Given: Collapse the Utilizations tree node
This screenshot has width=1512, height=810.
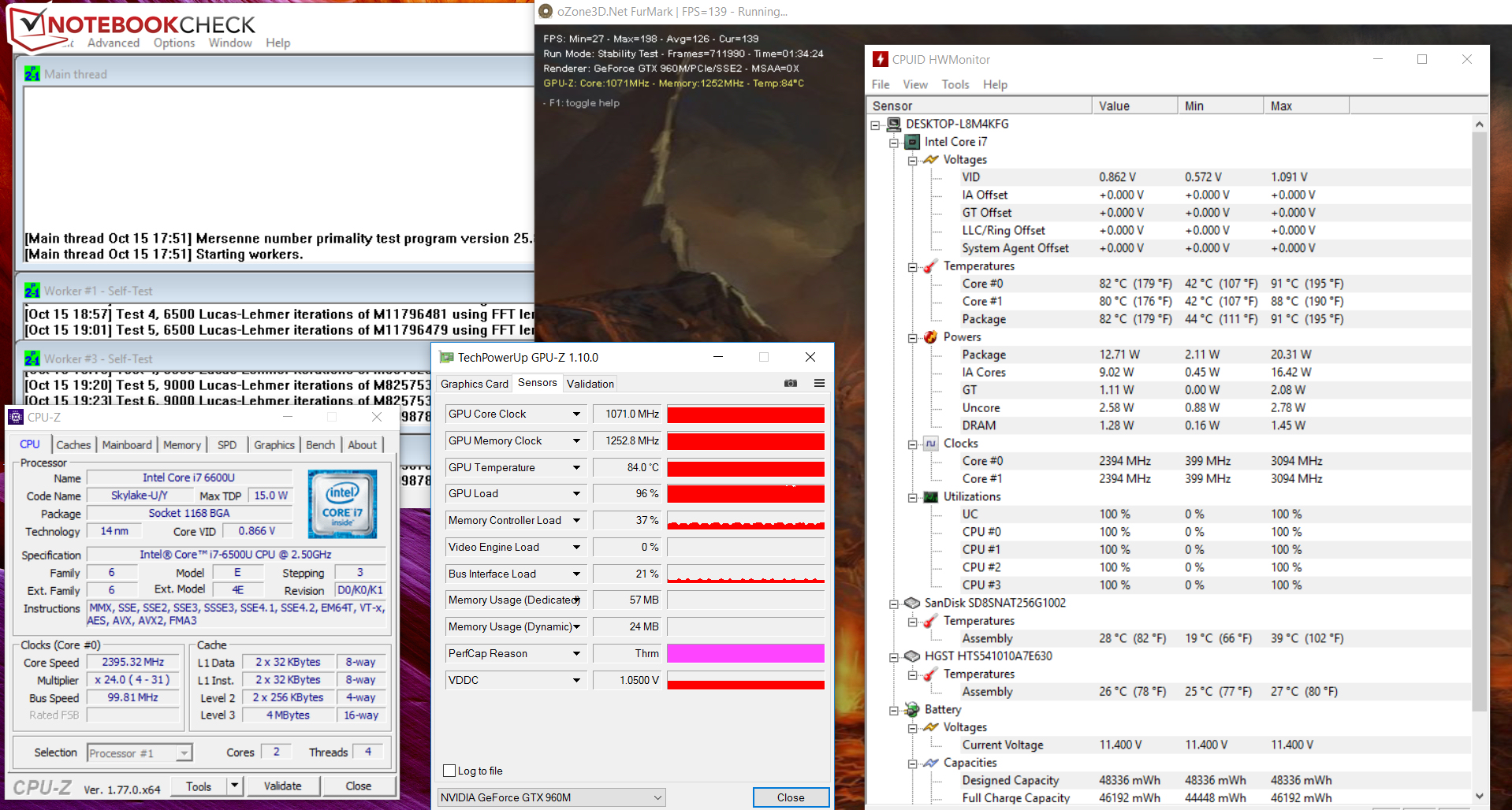Looking at the screenshot, I should coord(913,497).
